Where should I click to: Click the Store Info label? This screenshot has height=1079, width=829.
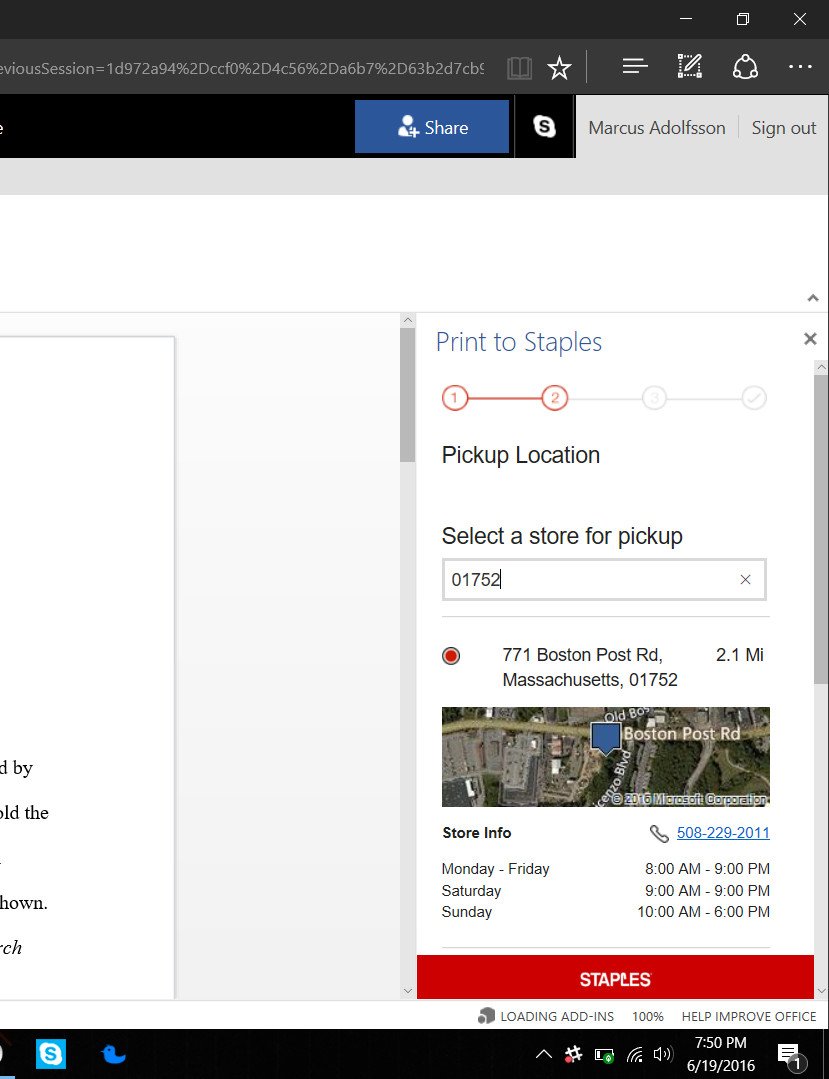pos(477,833)
